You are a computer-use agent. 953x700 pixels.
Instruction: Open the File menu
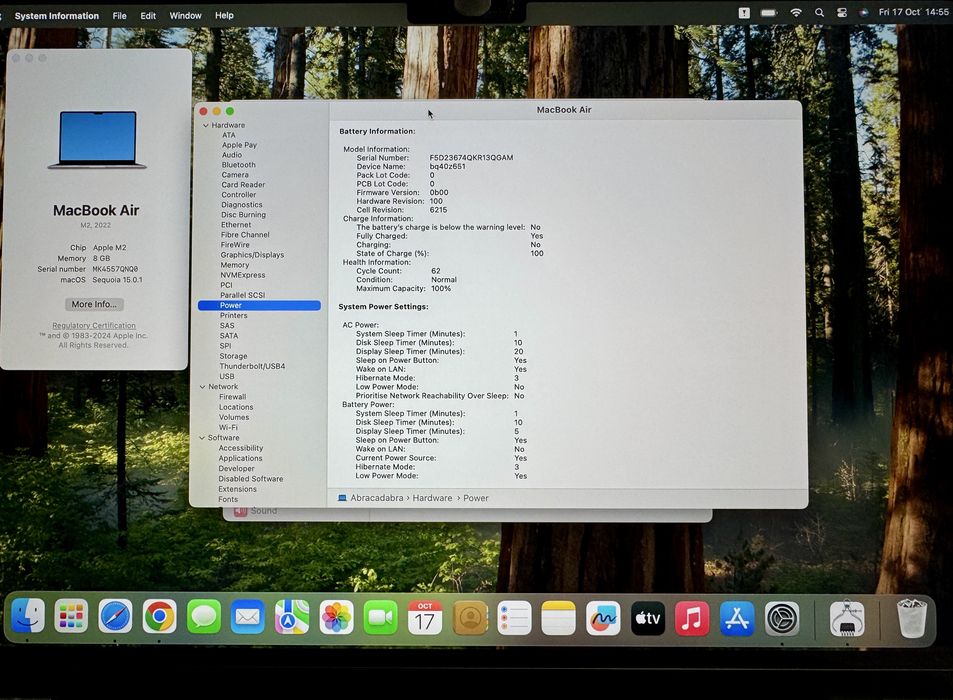pyautogui.click(x=120, y=16)
